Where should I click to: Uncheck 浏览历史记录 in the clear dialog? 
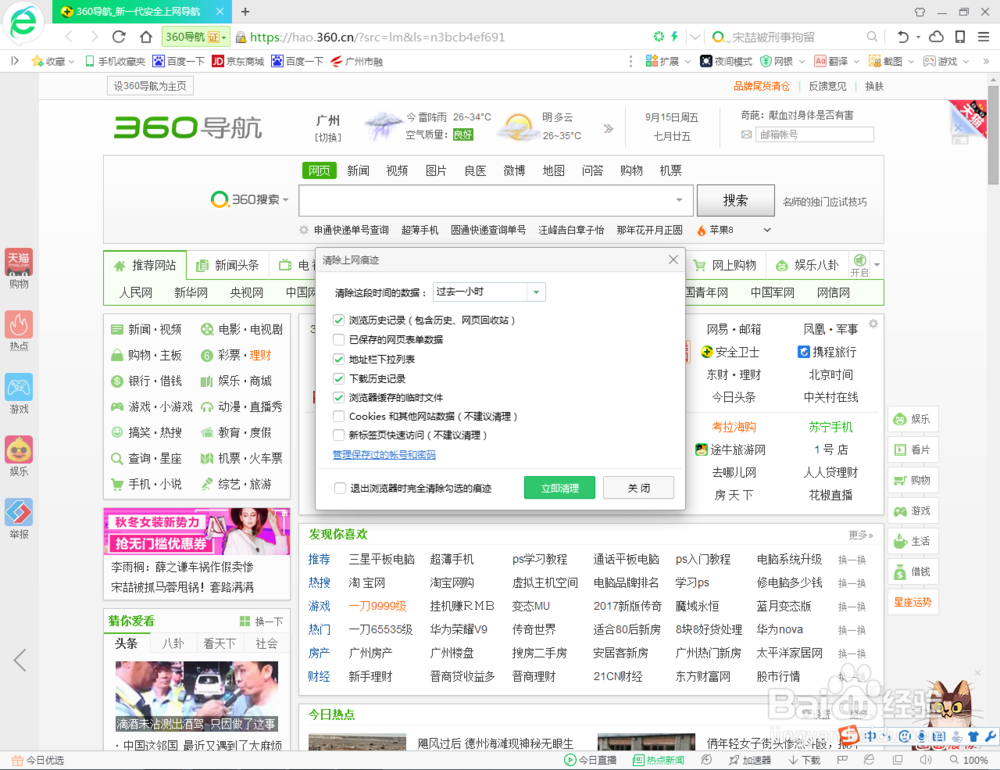(338, 320)
